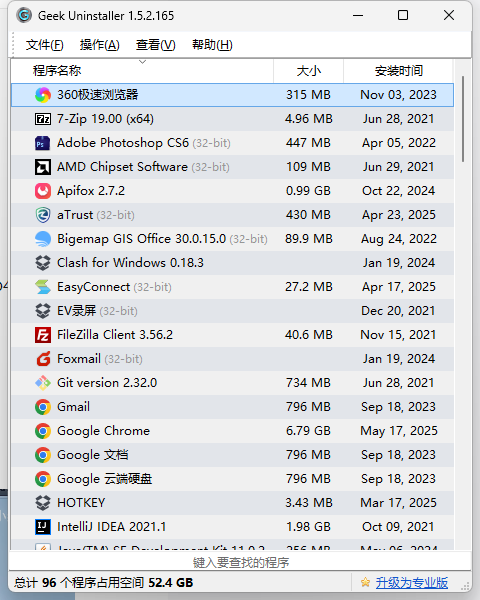Click the 1.98 GB size value
480x600 pixels.
308,527
